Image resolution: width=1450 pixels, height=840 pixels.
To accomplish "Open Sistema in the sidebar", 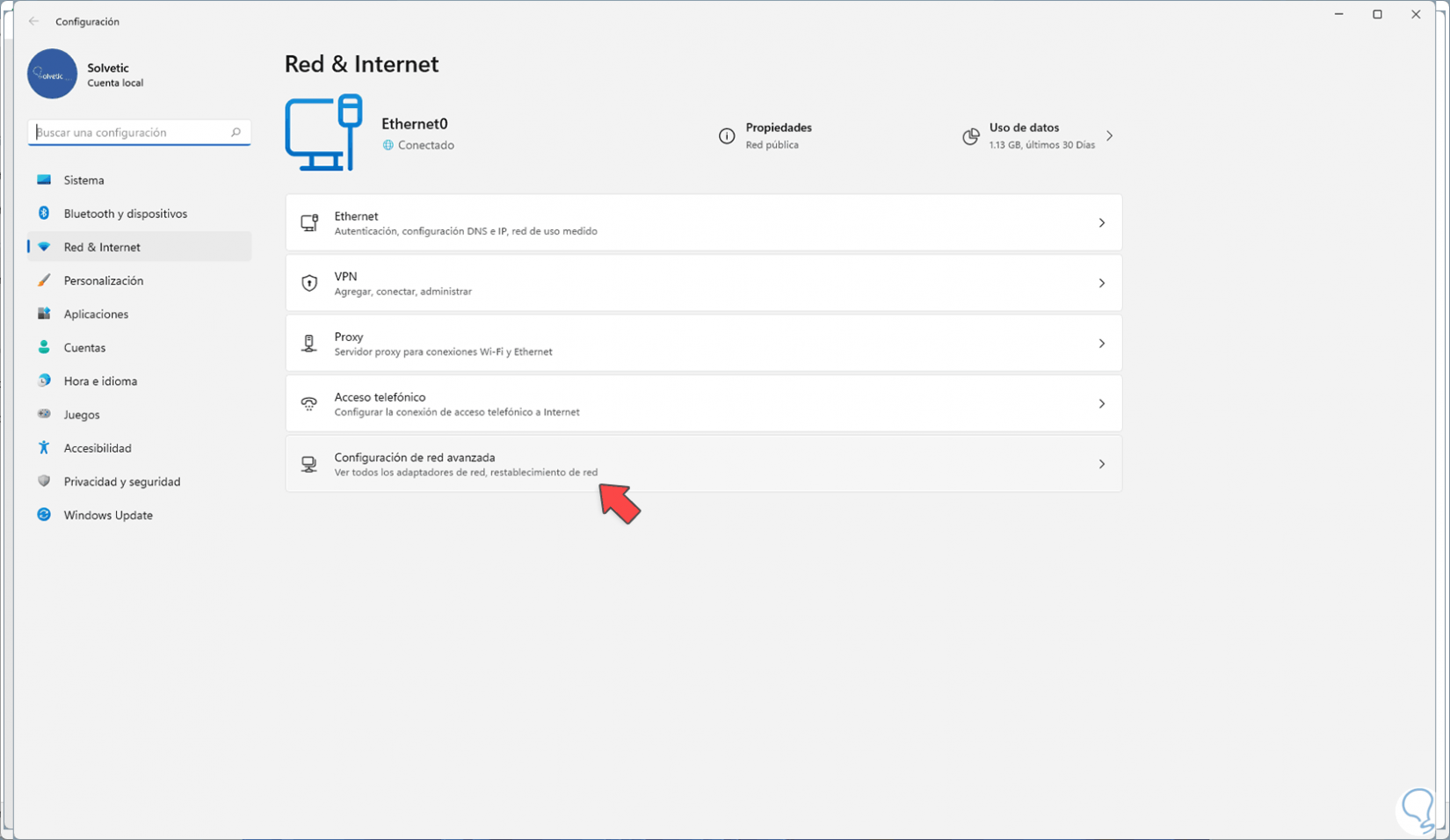I will click(84, 180).
